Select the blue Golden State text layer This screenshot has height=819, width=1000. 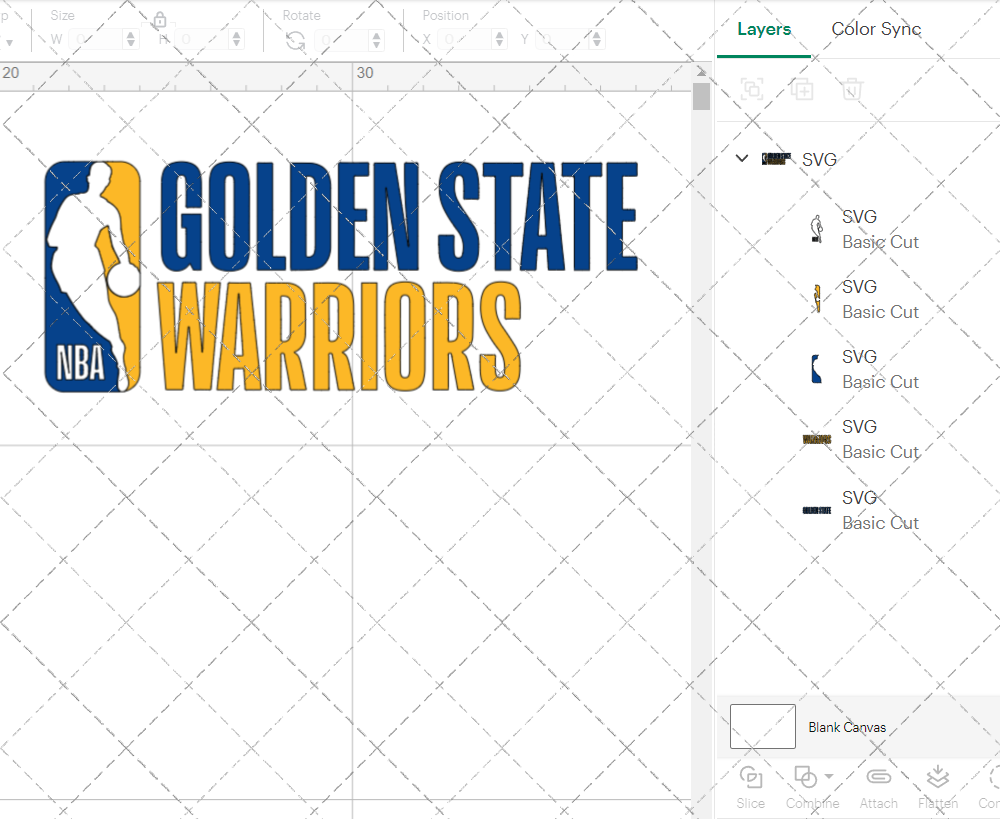tap(816, 510)
